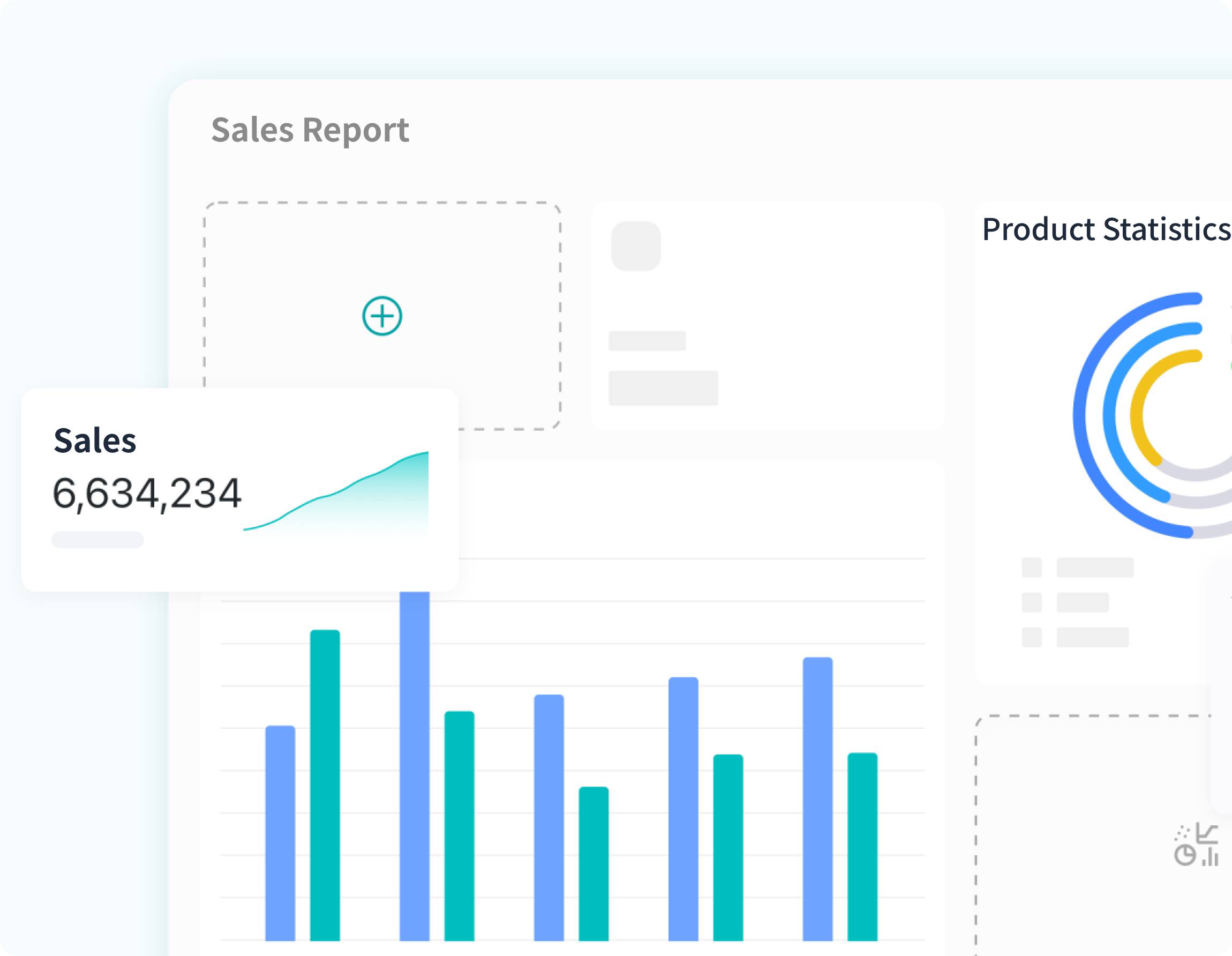This screenshot has width=1232, height=956.
Task: Click the chart types icon in dashed panel
Action: [x=1197, y=845]
